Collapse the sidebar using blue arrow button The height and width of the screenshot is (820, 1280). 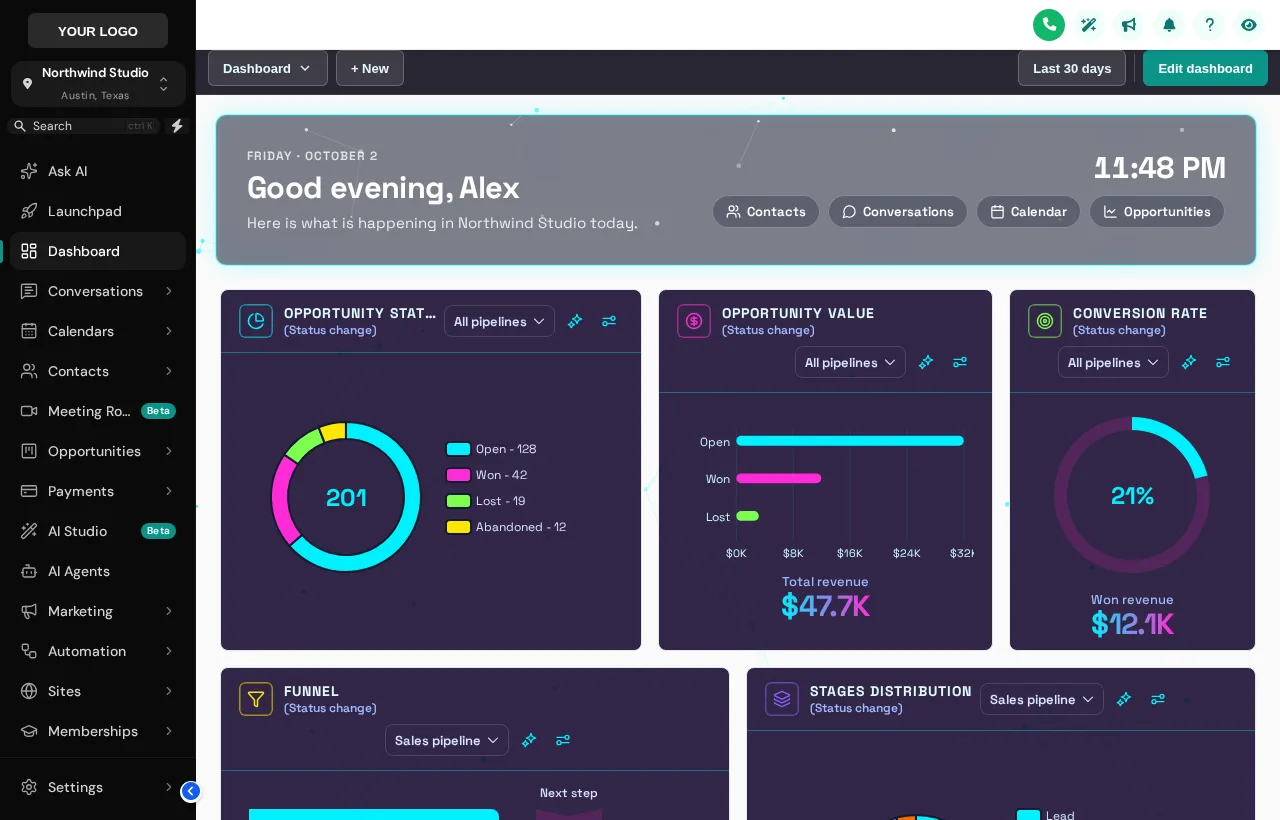pos(190,791)
